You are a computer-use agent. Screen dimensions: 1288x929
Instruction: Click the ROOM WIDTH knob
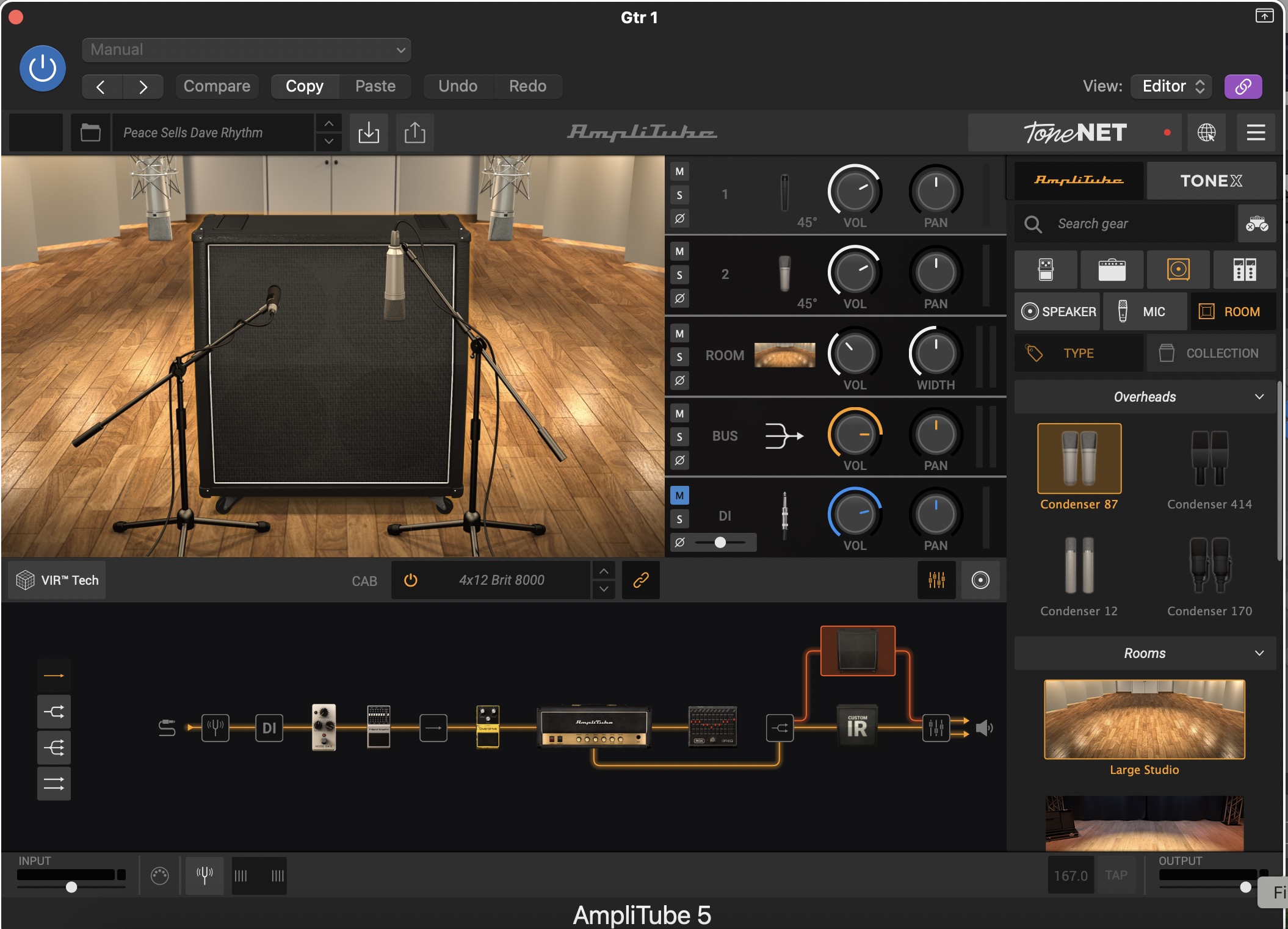936,353
